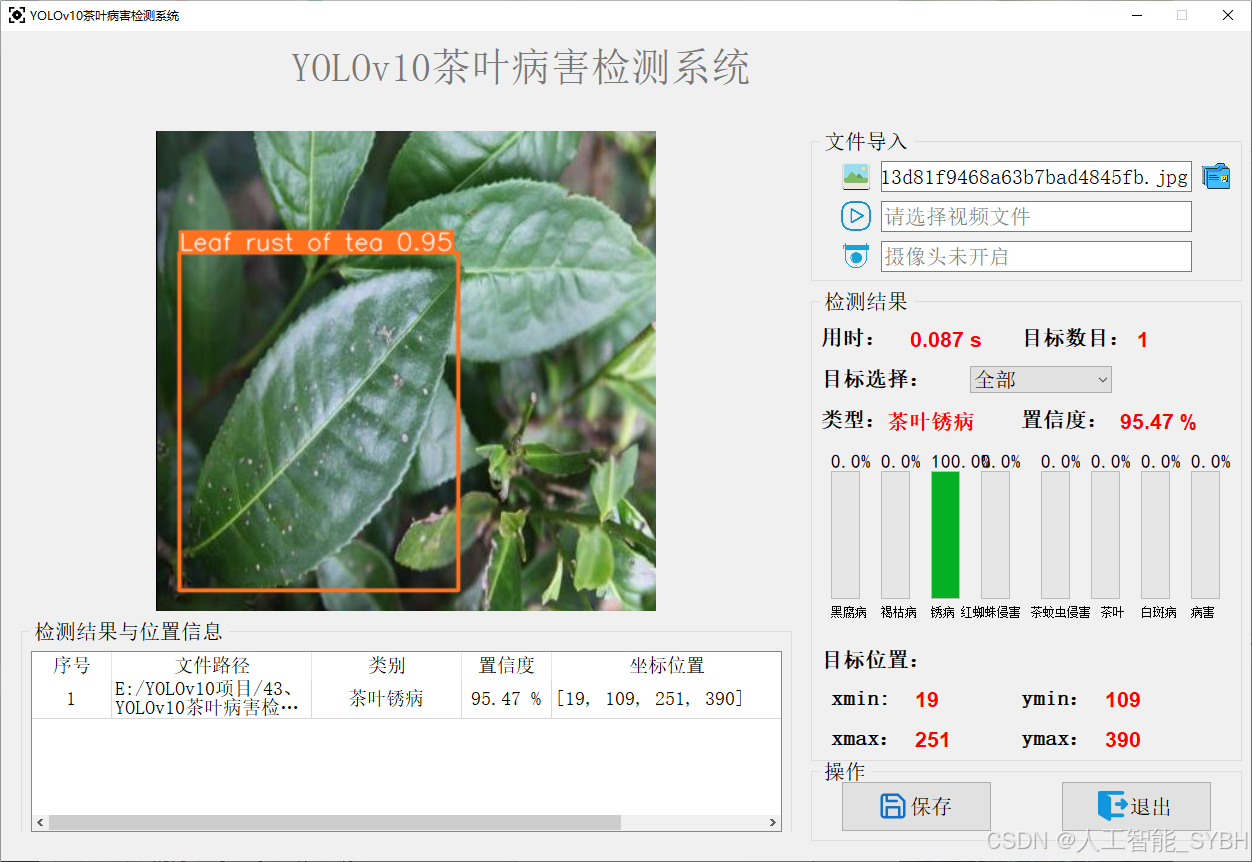Click the video file play icon
This screenshot has width=1252, height=862.
point(856,216)
